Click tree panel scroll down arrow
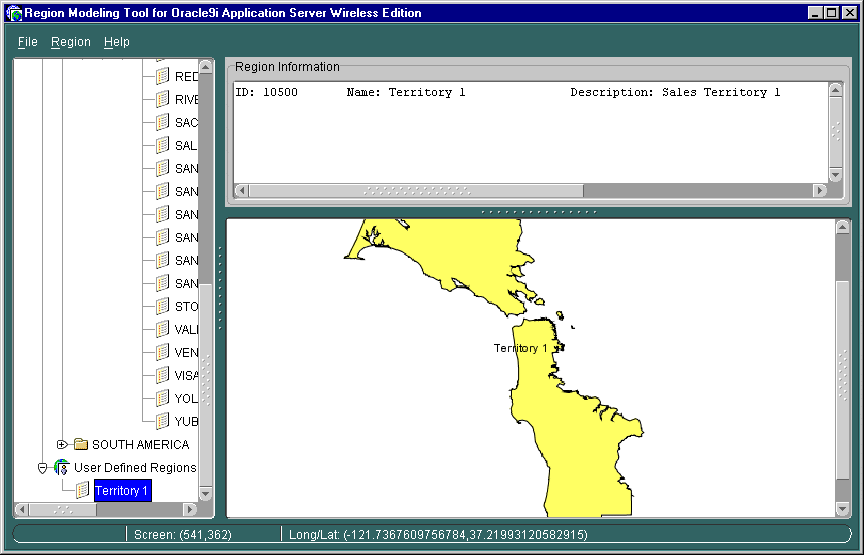The image size is (864, 555). tap(206, 494)
